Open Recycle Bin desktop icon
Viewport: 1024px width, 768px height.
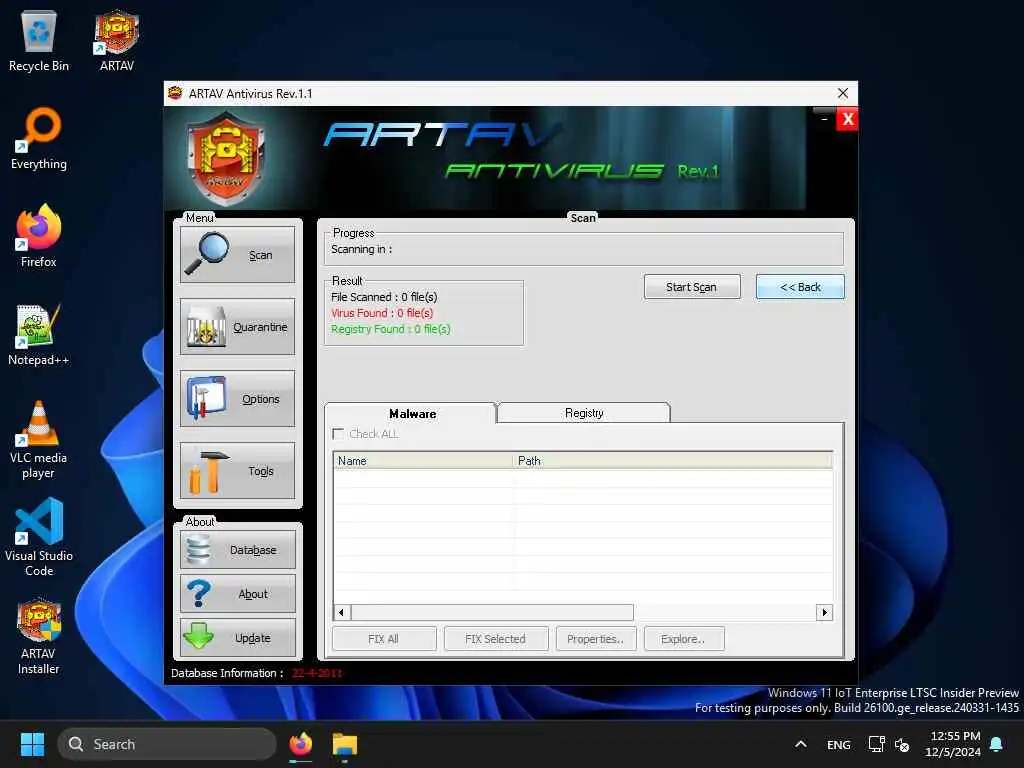tap(39, 41)
